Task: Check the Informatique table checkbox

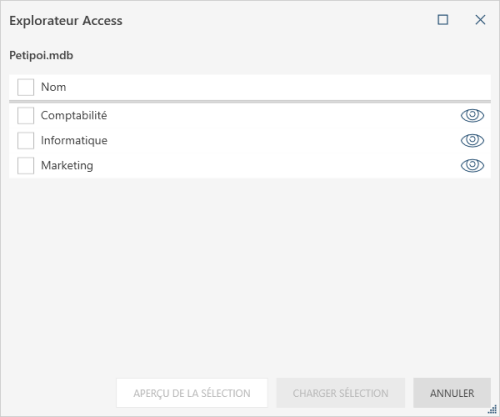Action: (x=26, y=140)
